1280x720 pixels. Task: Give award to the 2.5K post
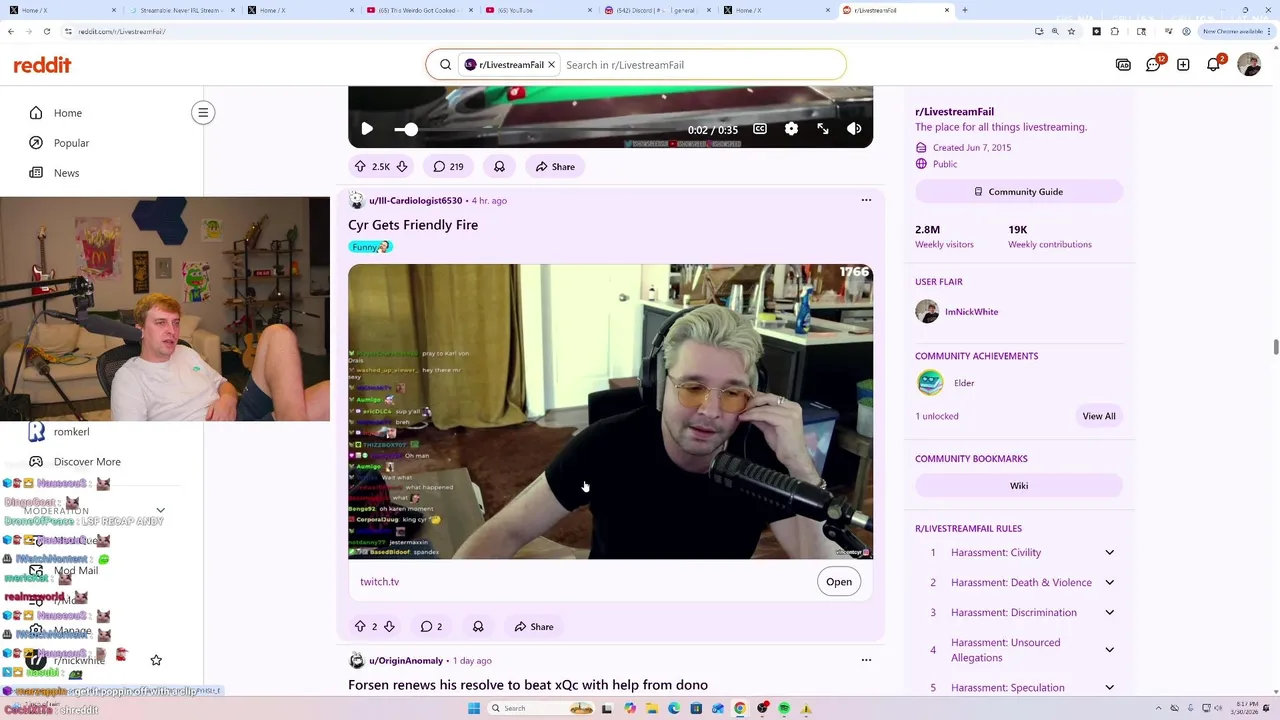499,167
